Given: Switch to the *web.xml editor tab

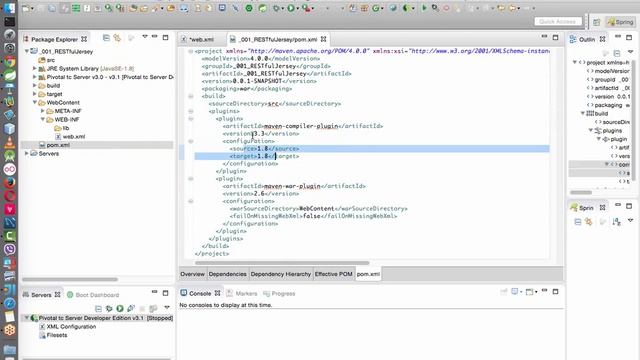Looking at the screenshot, I should (x=201, y=40).
